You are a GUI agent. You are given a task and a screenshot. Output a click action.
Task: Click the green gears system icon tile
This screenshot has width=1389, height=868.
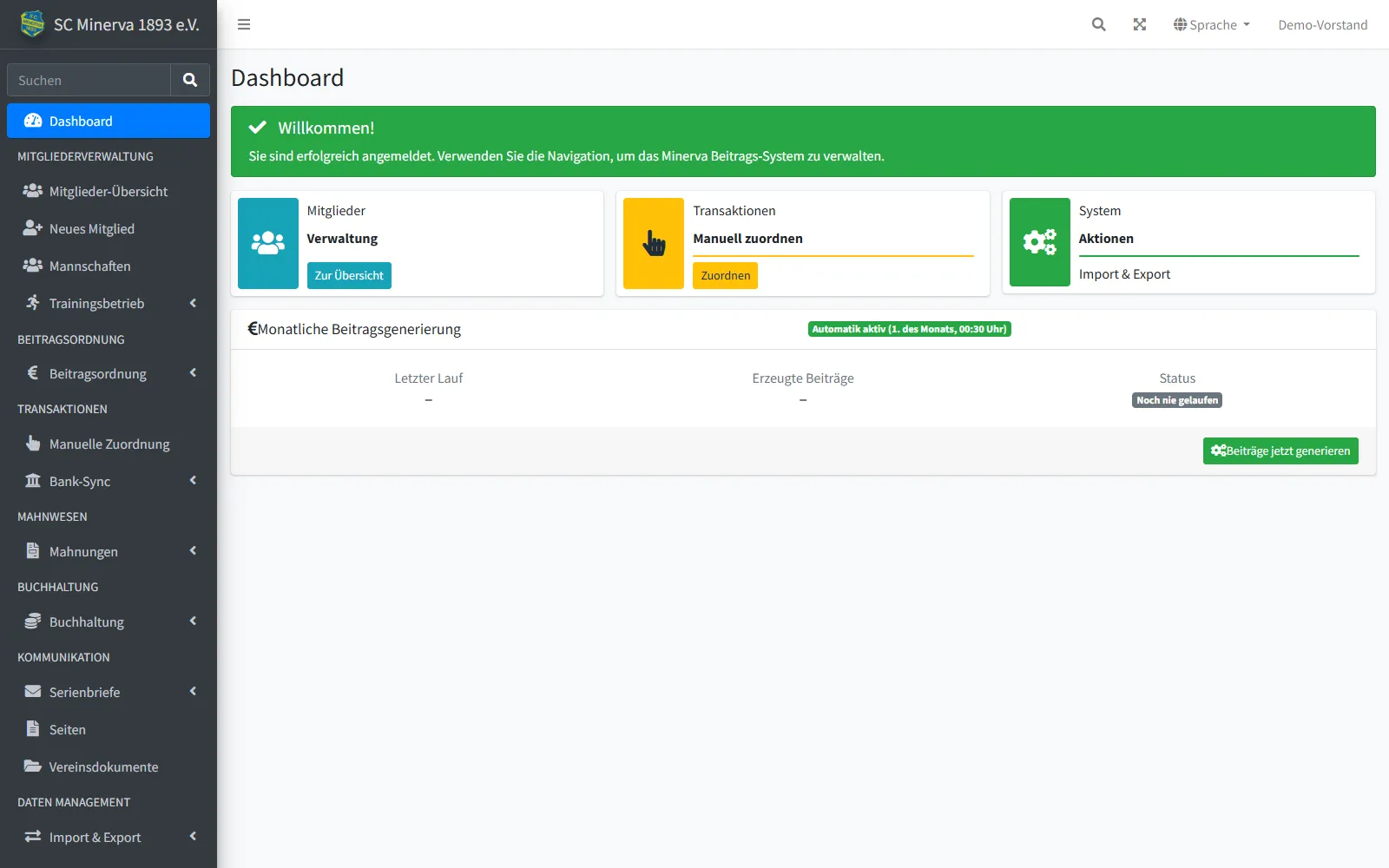point(1040,242)
